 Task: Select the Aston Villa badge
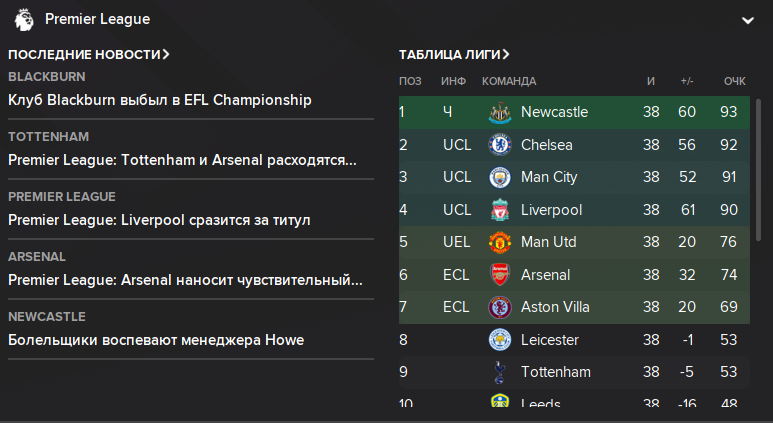[499, 307]
